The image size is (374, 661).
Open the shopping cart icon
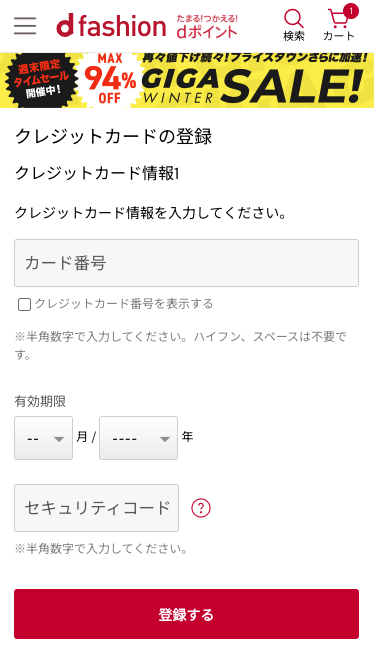339,19
